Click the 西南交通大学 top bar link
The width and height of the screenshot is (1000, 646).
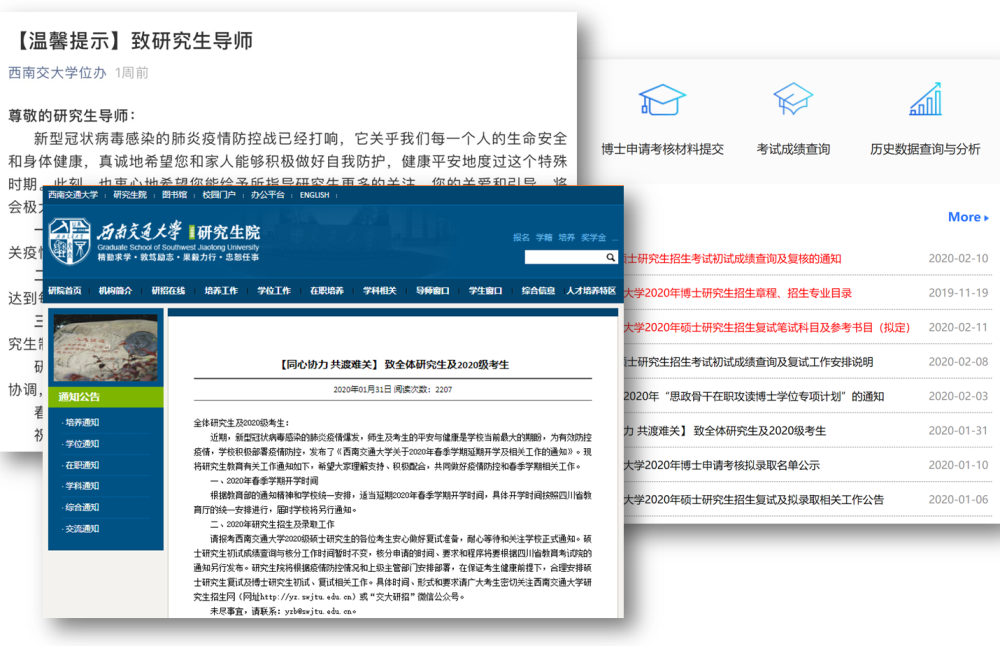73,195
